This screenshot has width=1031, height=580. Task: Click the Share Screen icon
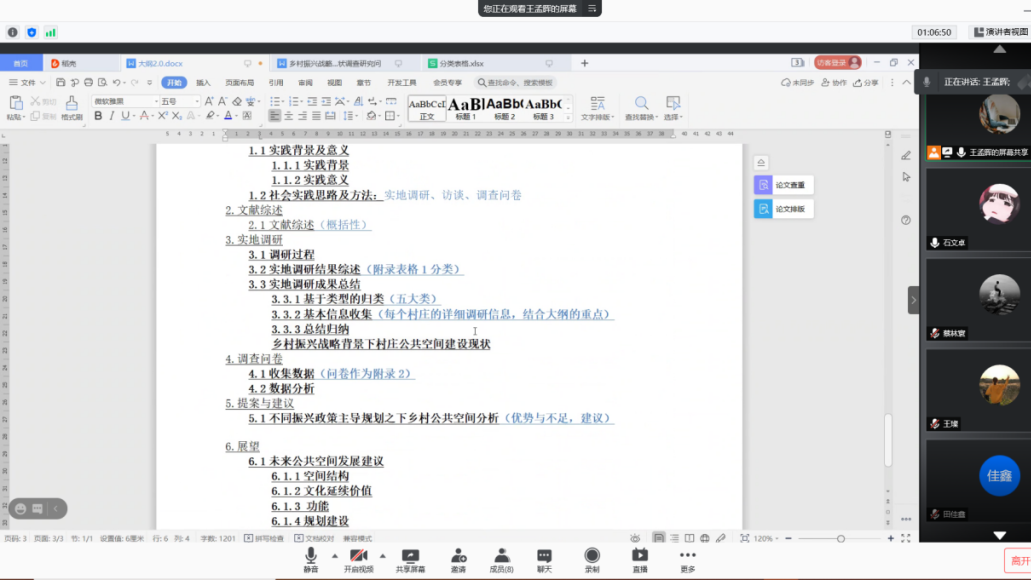pos(410,560)
